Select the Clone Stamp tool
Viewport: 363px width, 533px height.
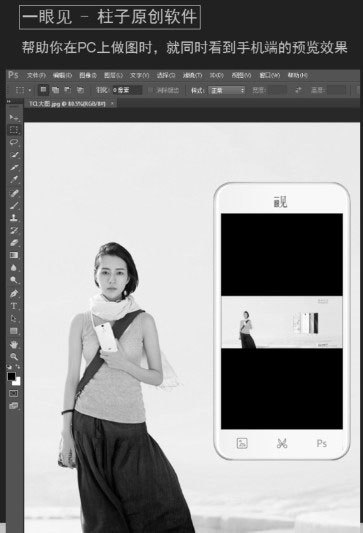coord(14,218)
